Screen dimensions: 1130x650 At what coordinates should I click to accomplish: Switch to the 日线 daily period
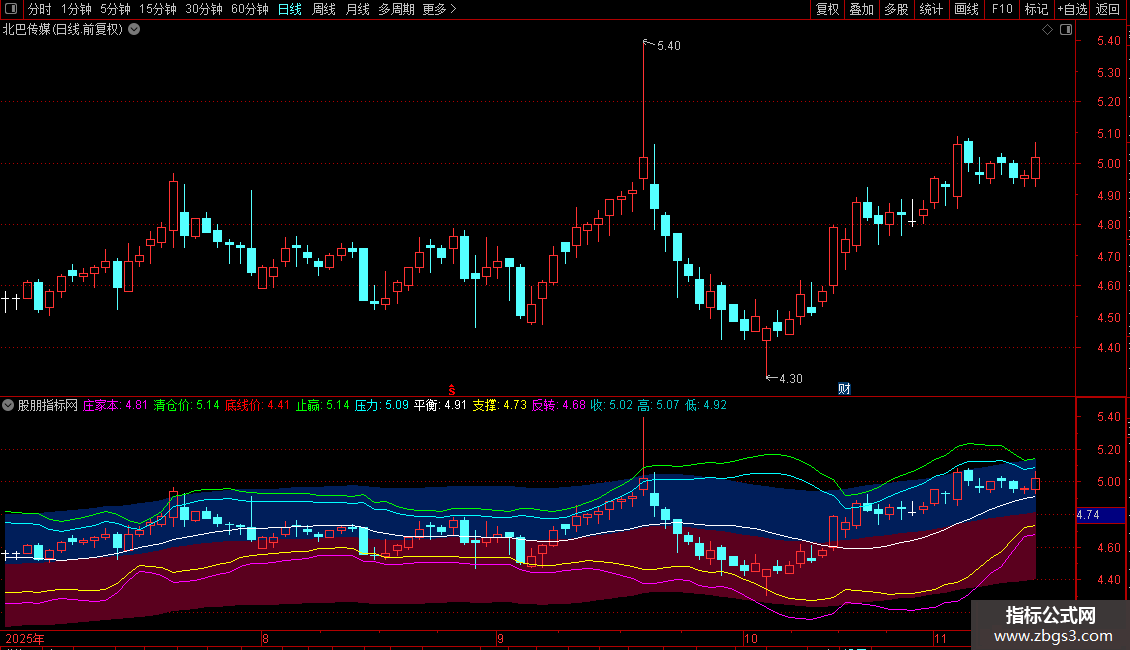pos(289,10)
